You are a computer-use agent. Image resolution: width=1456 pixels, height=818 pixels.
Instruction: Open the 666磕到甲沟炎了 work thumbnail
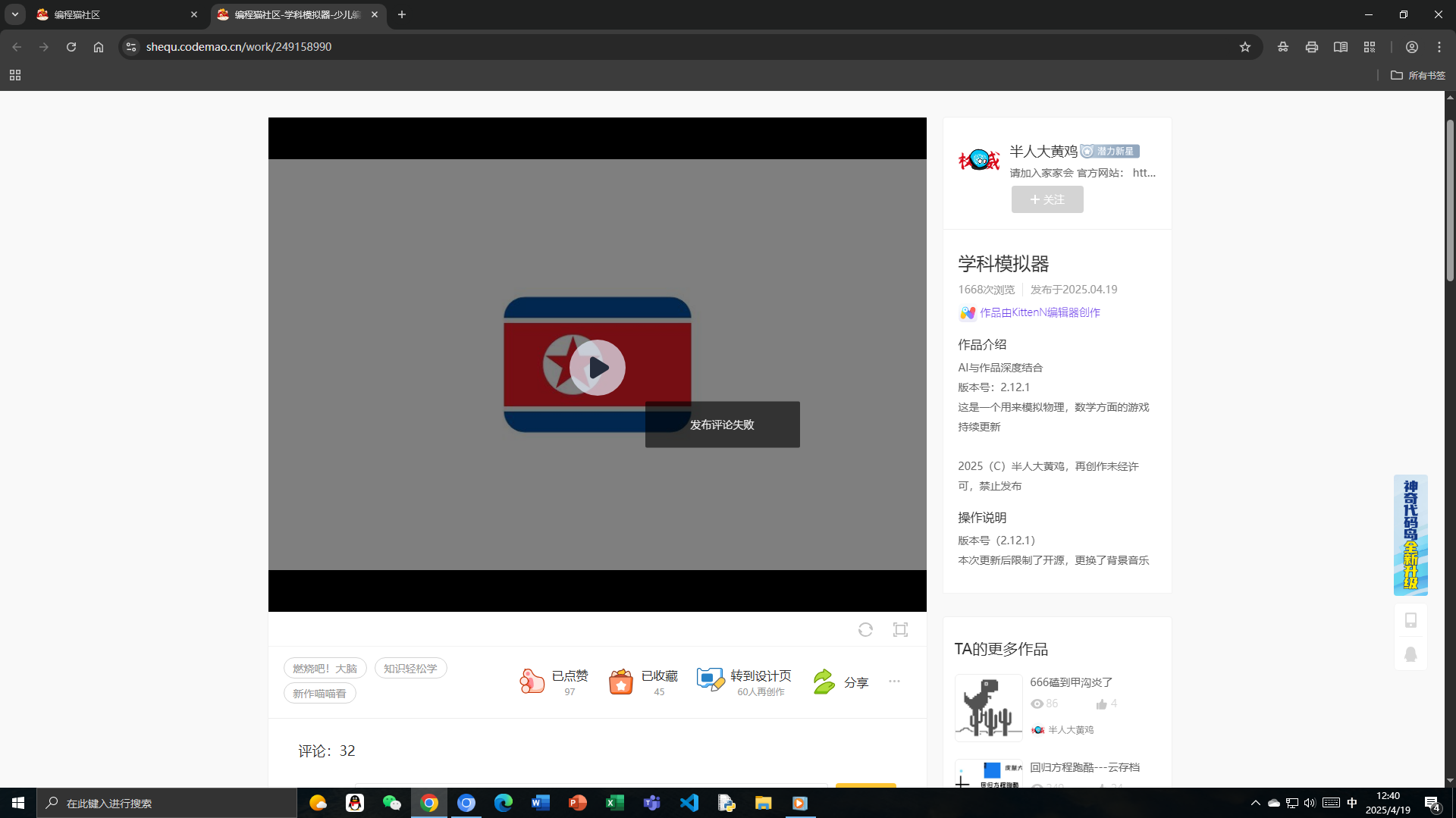coord(989,707)
